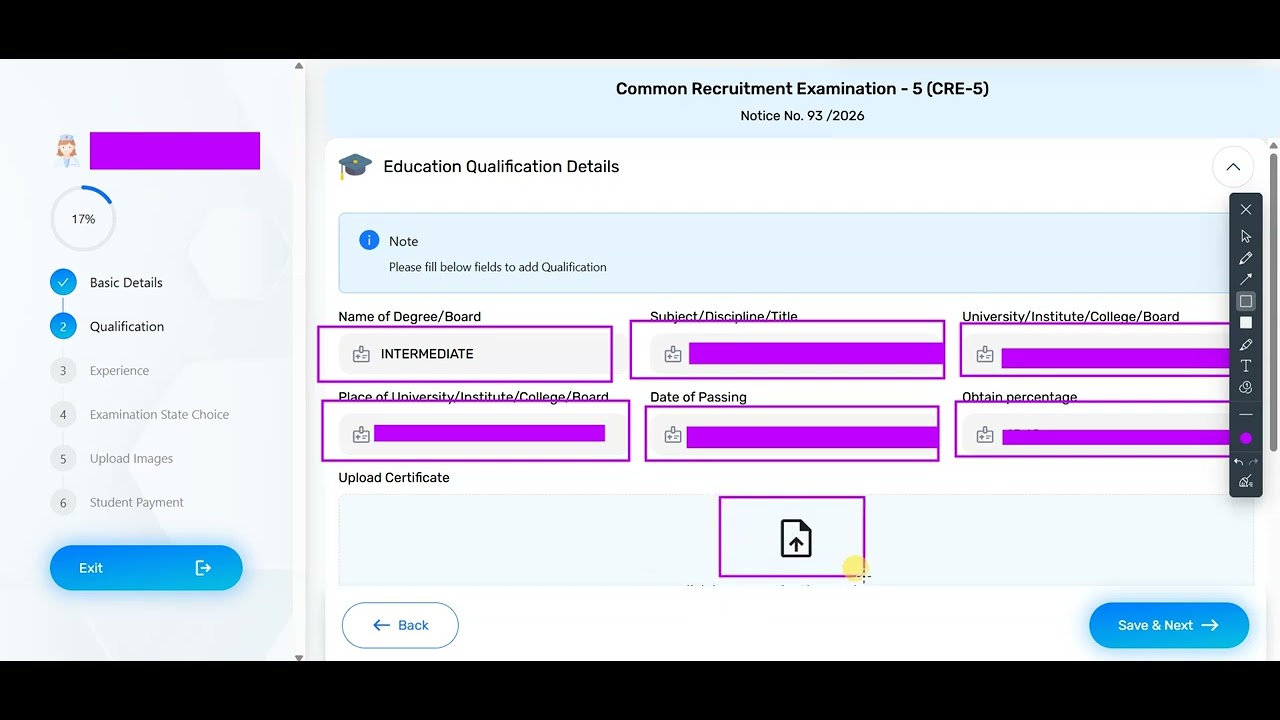Select the filled white rectangle tool

point(1246,323)
